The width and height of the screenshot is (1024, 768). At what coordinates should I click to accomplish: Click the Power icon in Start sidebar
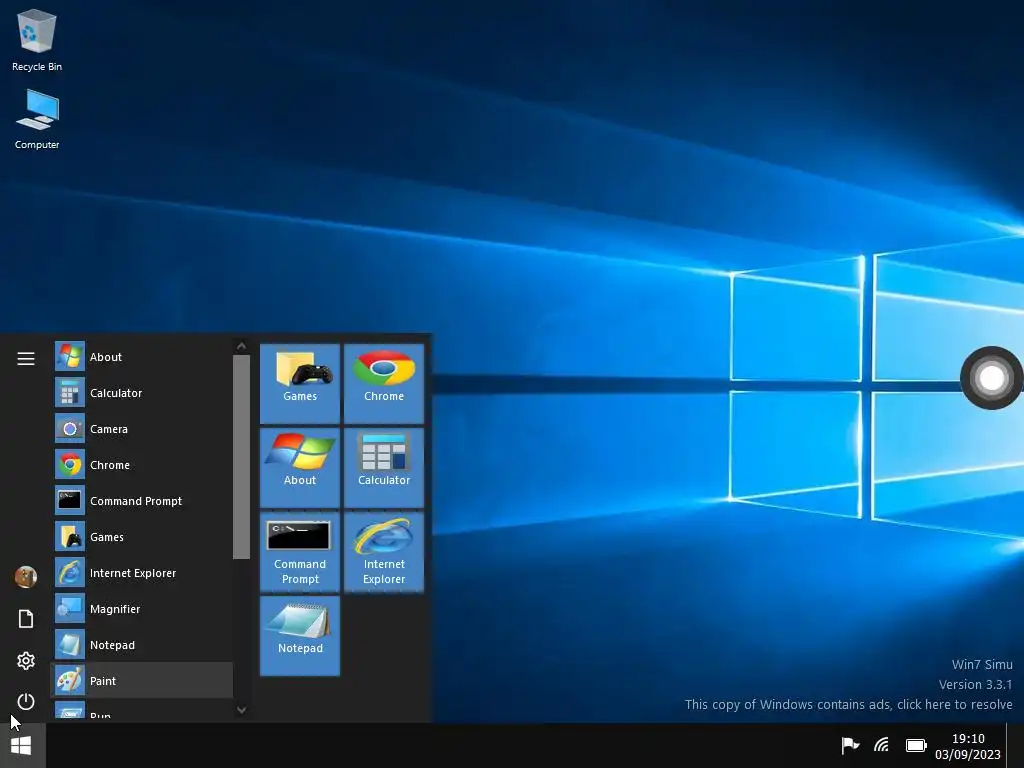pyautogui.click(x=25, y=701)
